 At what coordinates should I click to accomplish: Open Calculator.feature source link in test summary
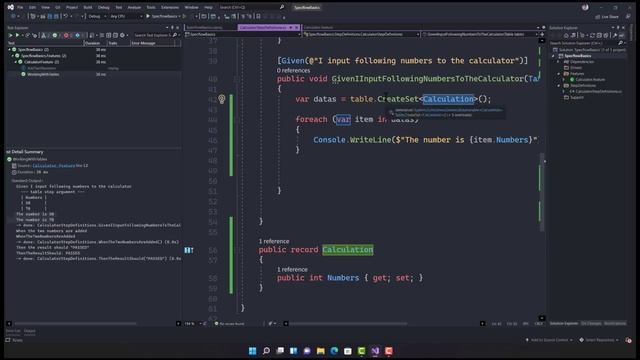tap(53, 166)
